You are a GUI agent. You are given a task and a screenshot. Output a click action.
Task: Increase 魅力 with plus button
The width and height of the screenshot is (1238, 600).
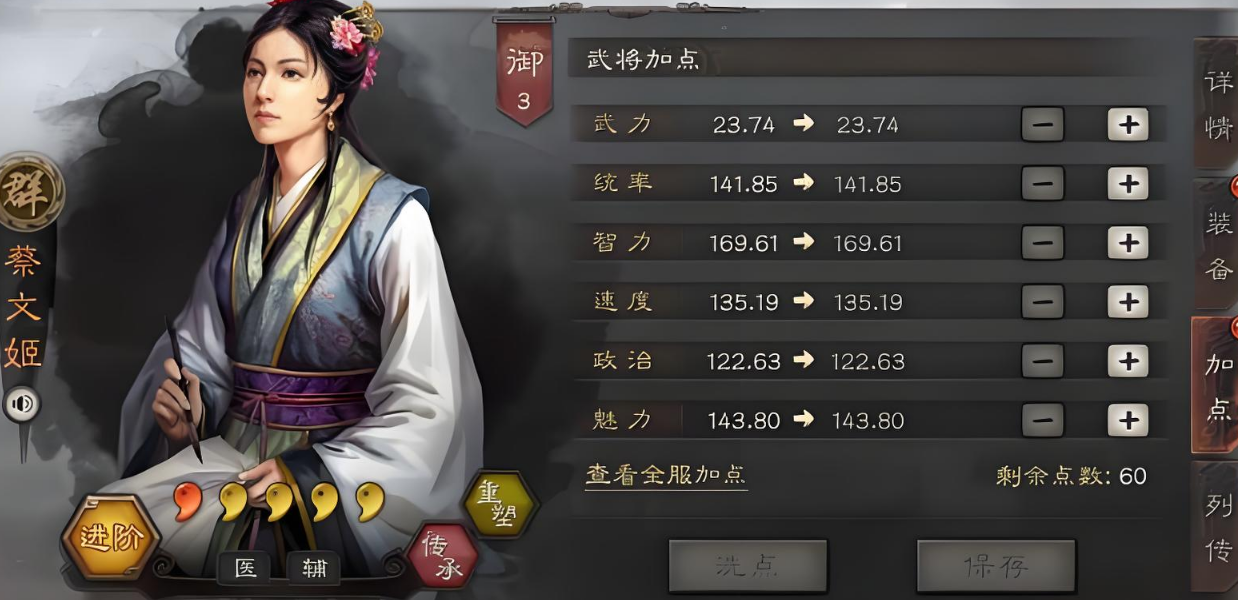pyautogui.click(x=1128, y=420)
